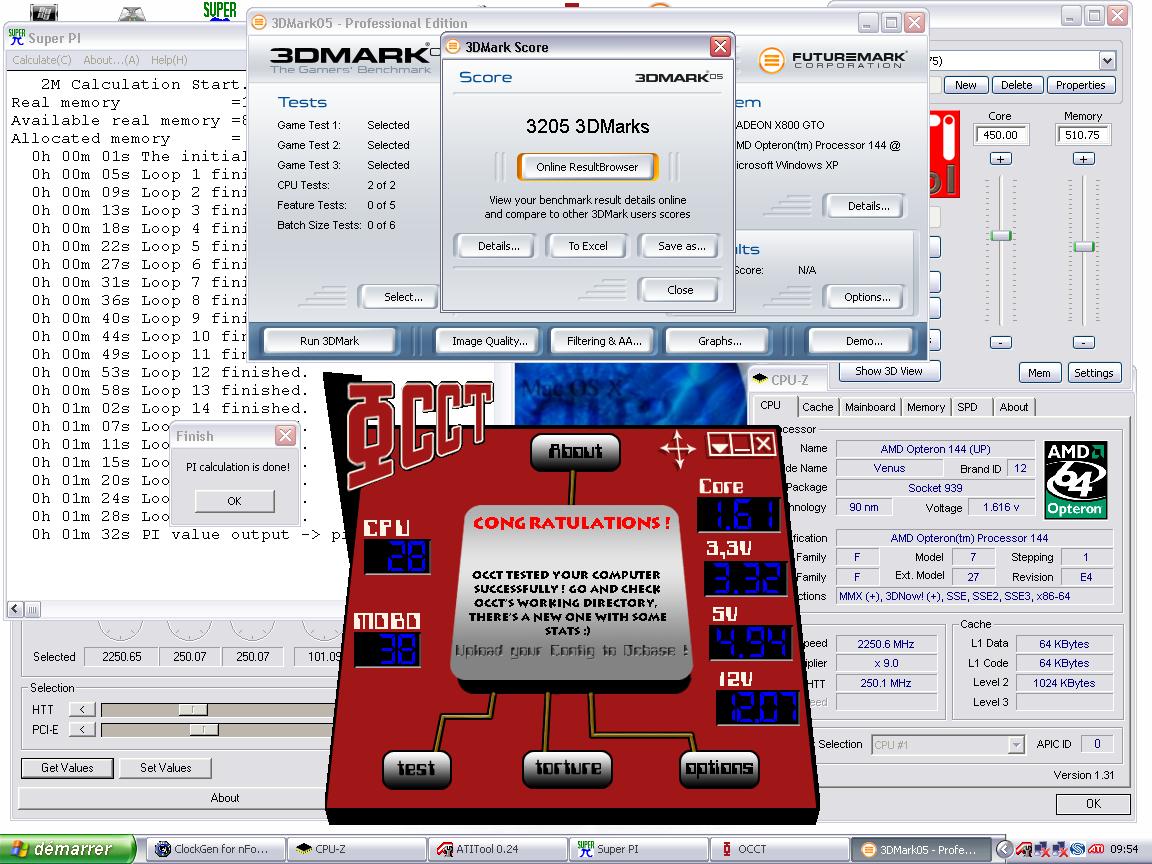
Task: Switch to CPU-Z About tab
Action: 1014,407
